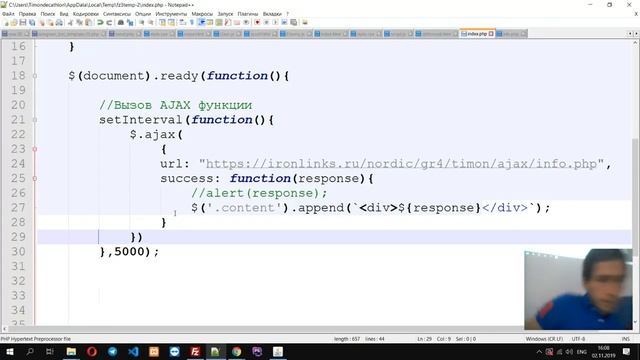Redo edit with the toolbar arrow

(x=109, y=22)
